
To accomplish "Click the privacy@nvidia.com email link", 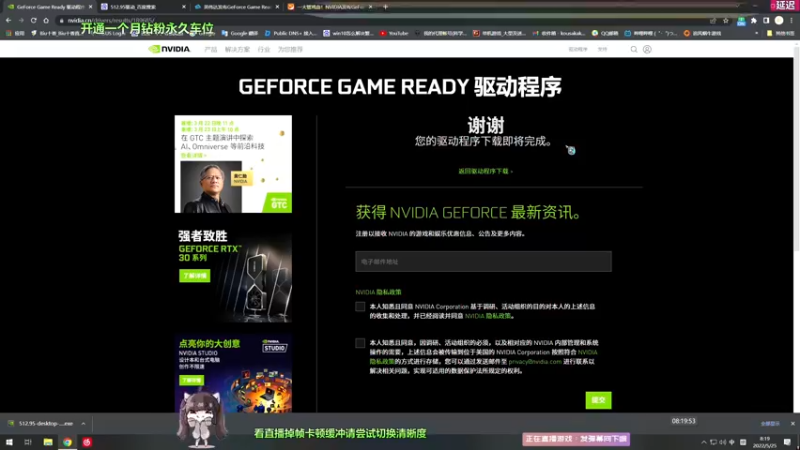I will 535,362.
